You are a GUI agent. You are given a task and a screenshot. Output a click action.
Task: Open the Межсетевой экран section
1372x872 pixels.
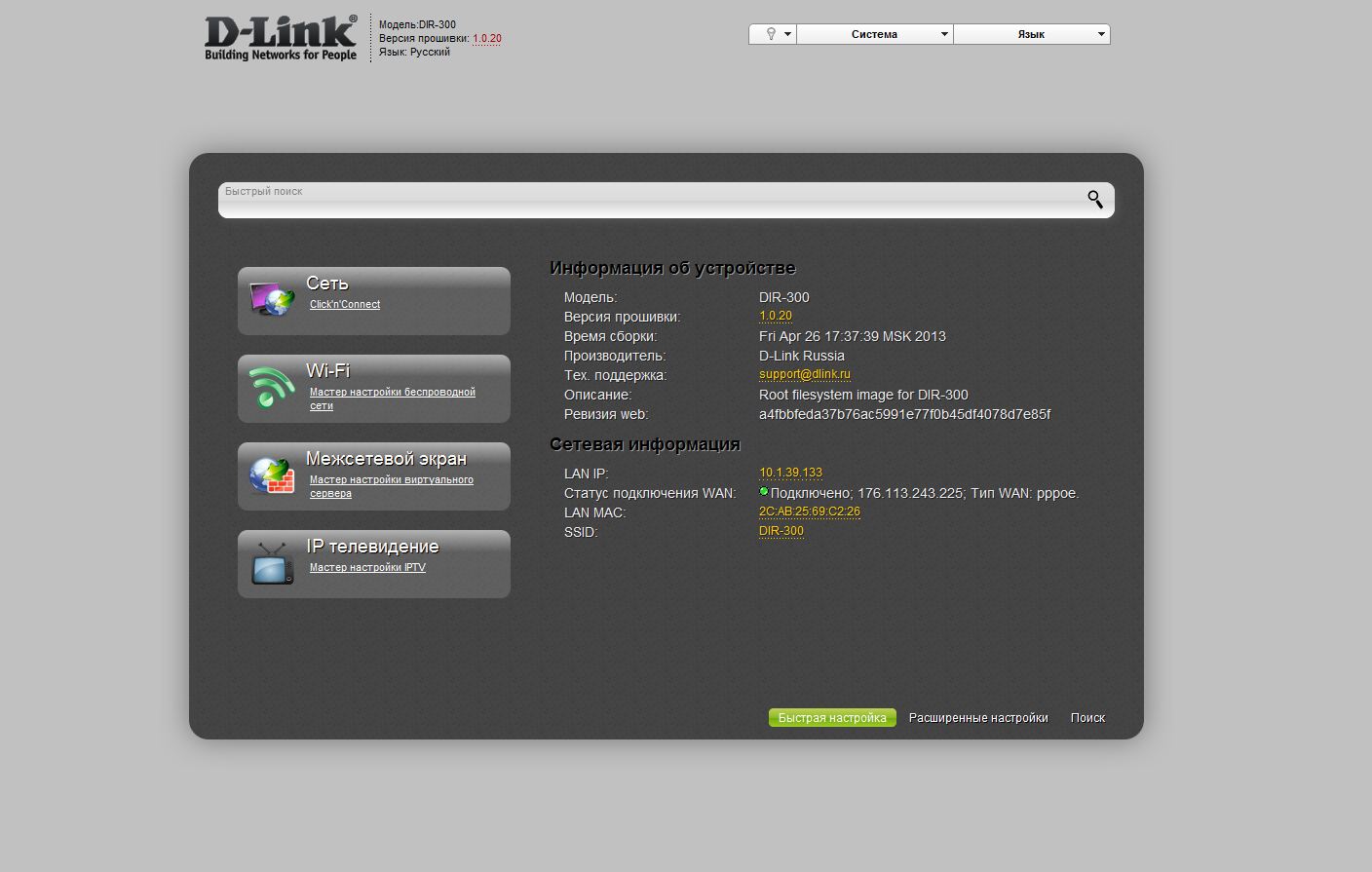coord(386,458)
